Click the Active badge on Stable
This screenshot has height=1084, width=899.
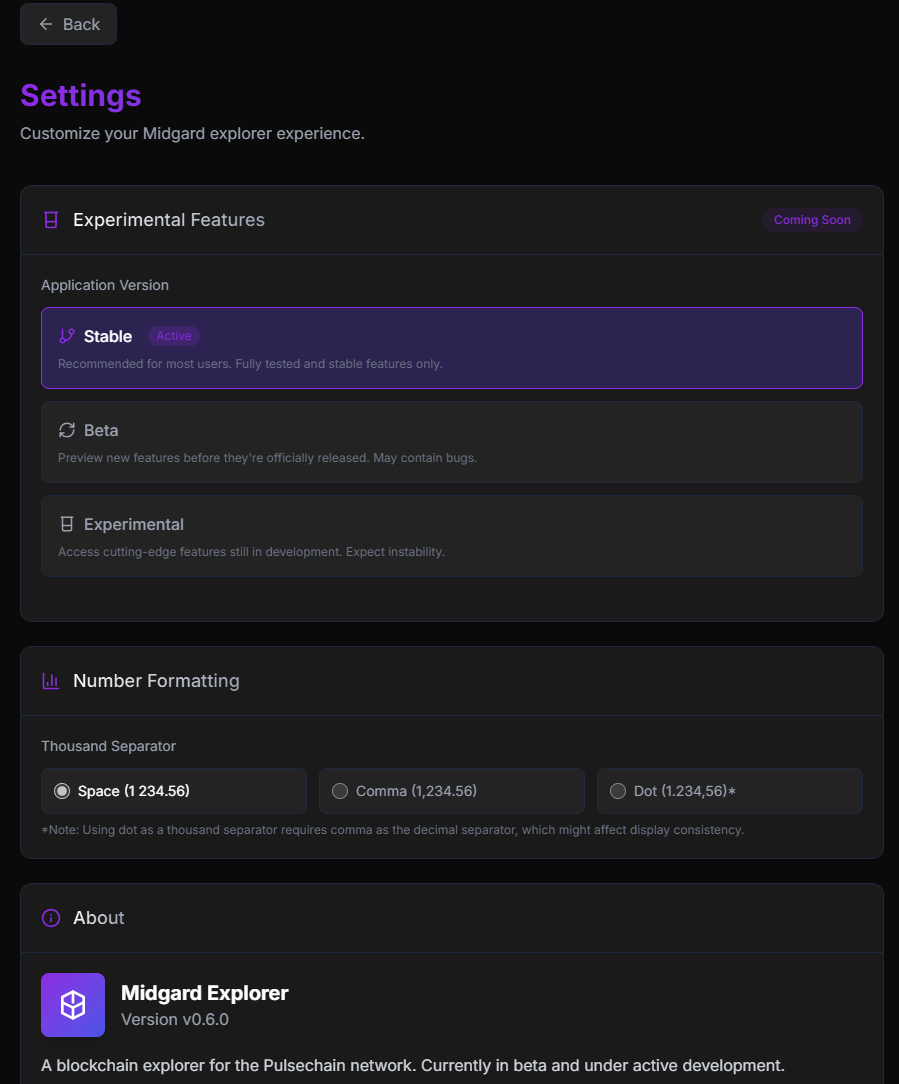(x=174, y=336)
